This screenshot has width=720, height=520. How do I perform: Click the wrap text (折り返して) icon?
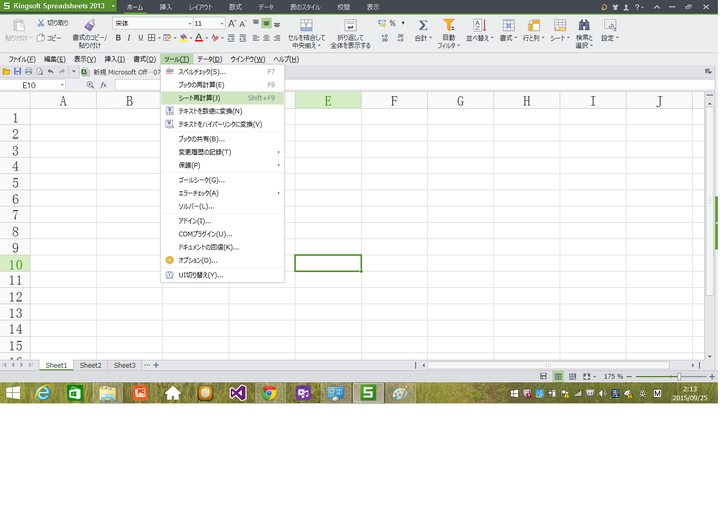pyautogui.click(x=350, y=25)
